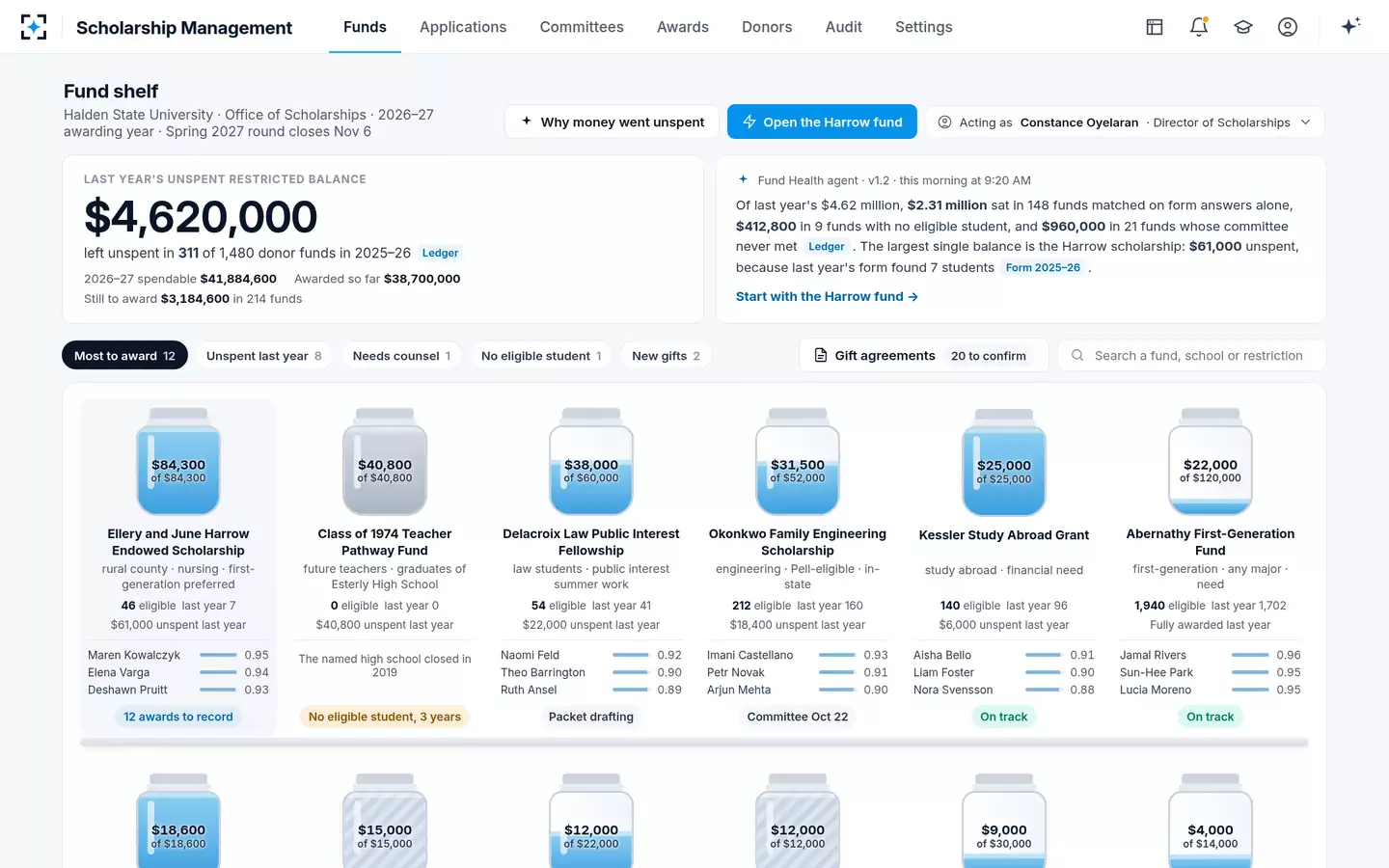Image resolution: width=1389 pixels, height=868 pixels.
Task: Select the Most to award filter
Action: point(124,356)
